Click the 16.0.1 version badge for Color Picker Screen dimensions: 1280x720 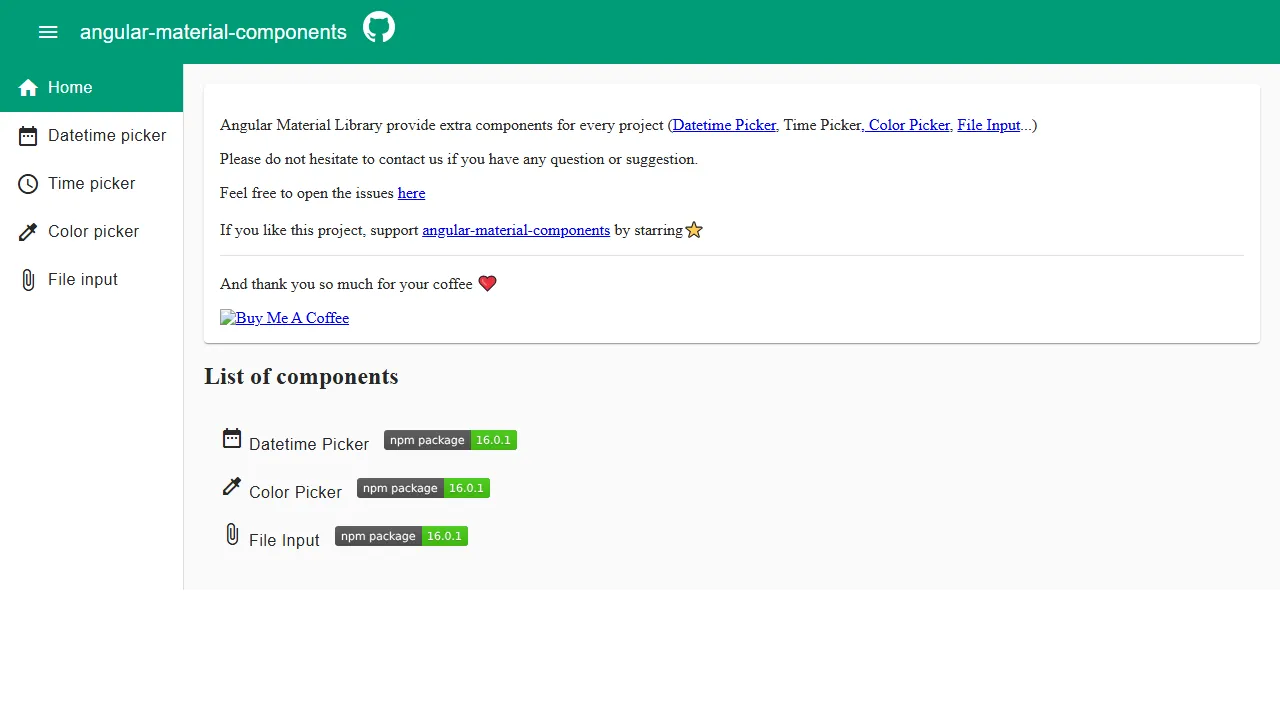(466, 488)
